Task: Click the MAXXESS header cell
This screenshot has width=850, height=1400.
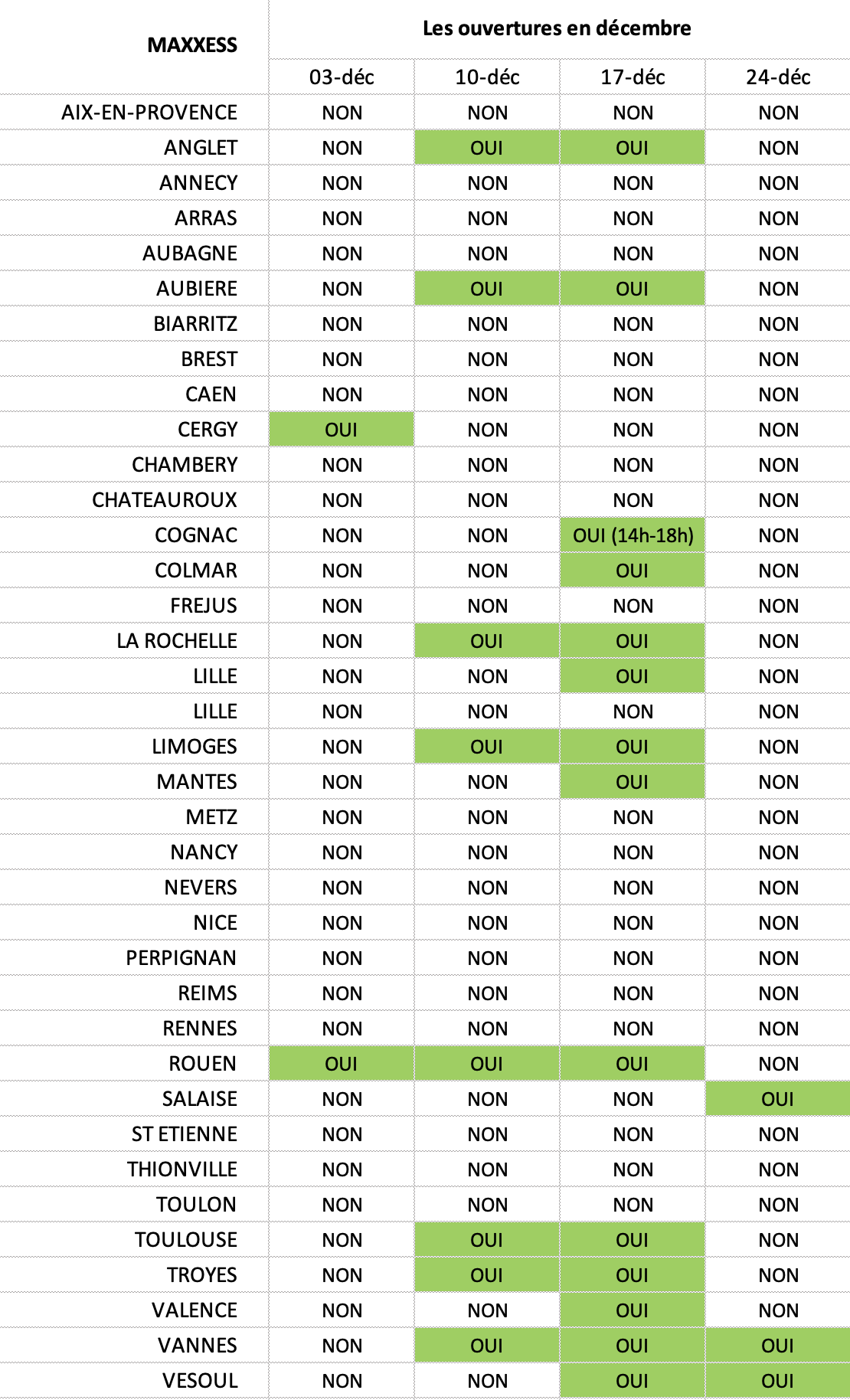Action: point(192,45)
